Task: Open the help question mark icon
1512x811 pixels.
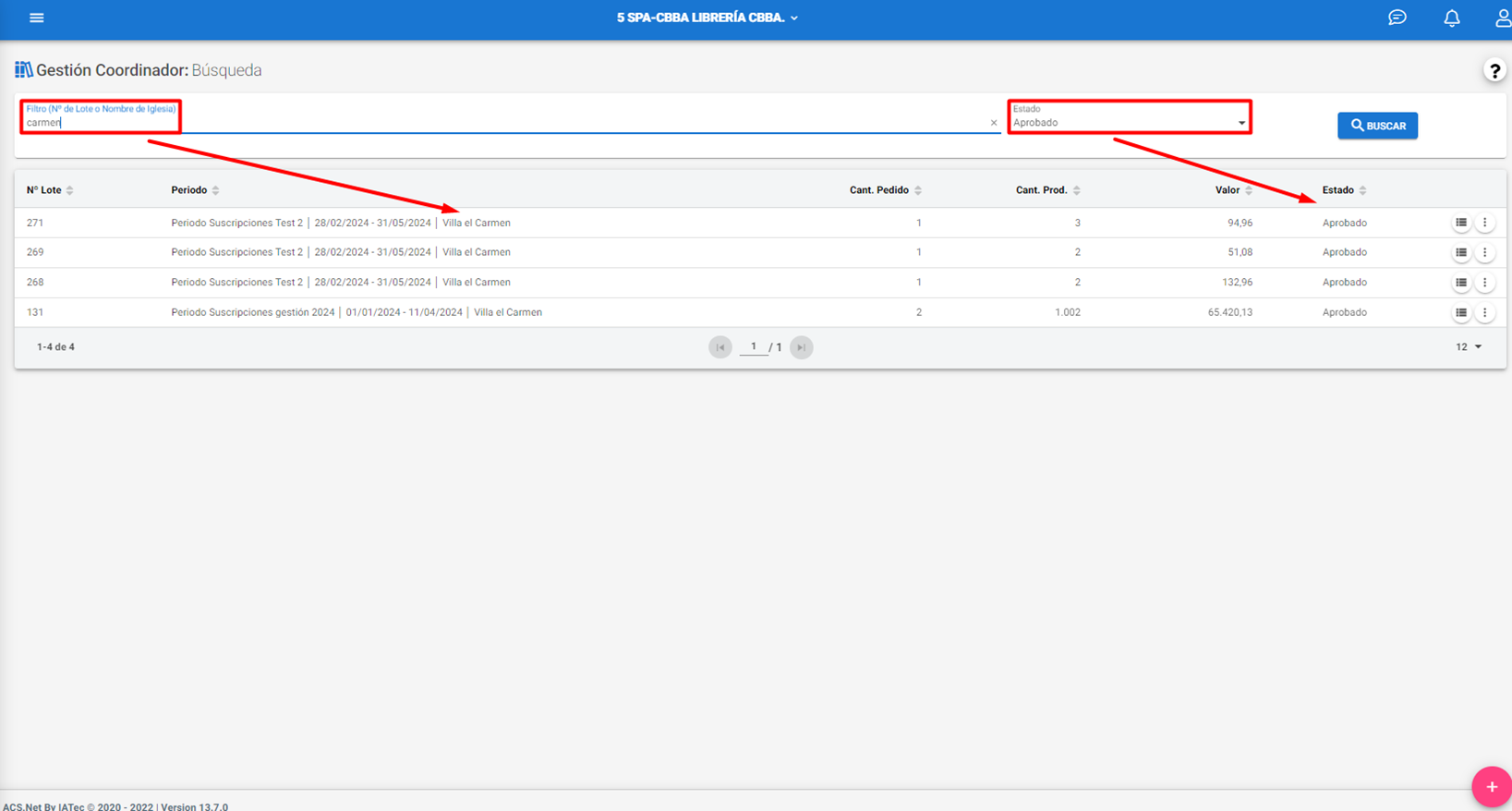Action: point(1494,70)
